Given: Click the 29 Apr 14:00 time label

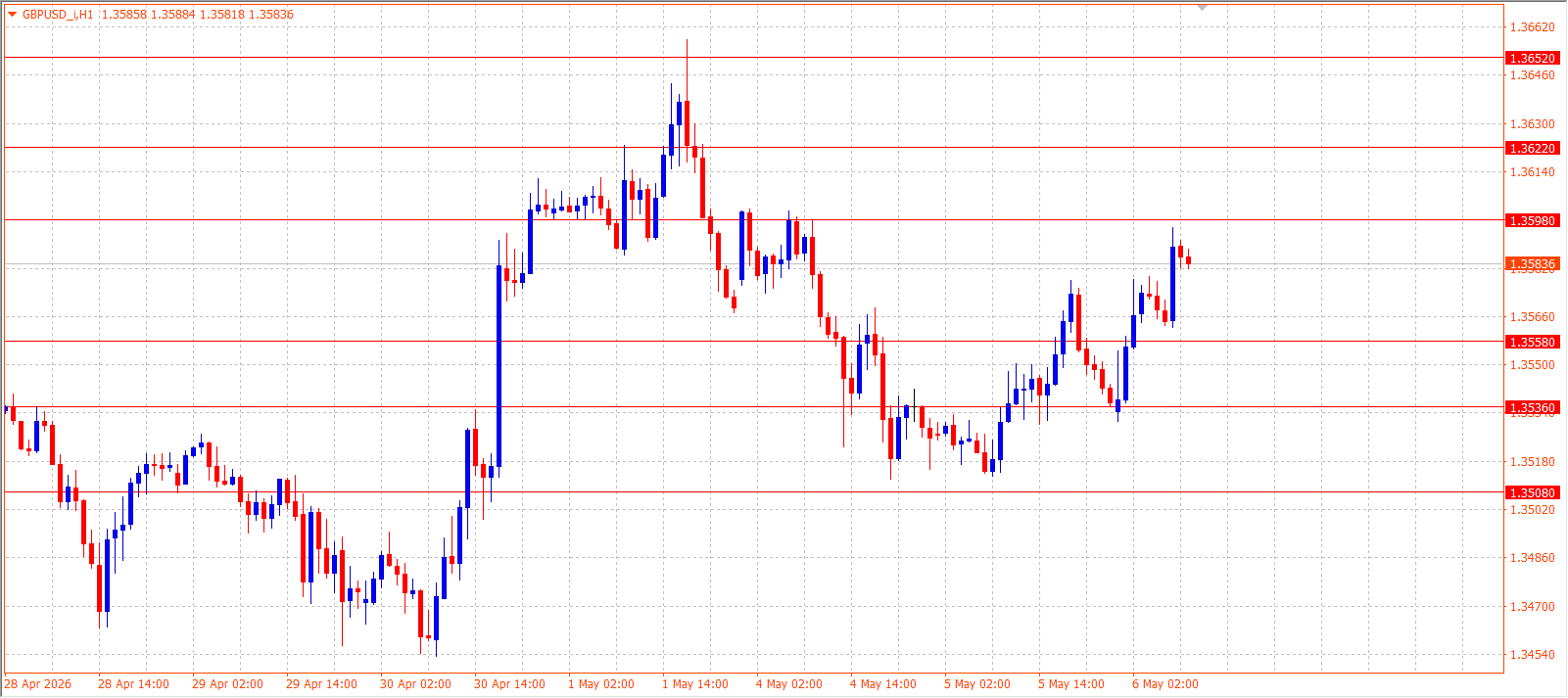Looking at the screenshot, I should [321, 684].
